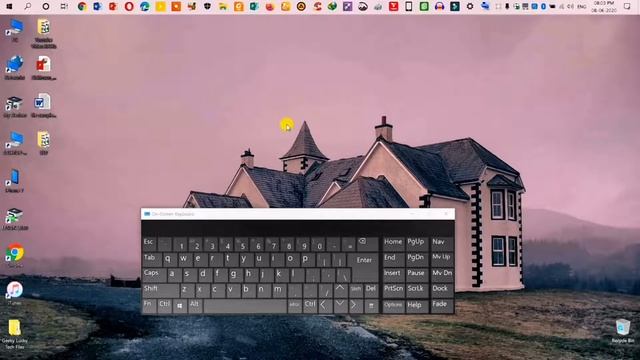
Task: Click the number 5 key
Action: pyautogui.click(x=242, y=244)
